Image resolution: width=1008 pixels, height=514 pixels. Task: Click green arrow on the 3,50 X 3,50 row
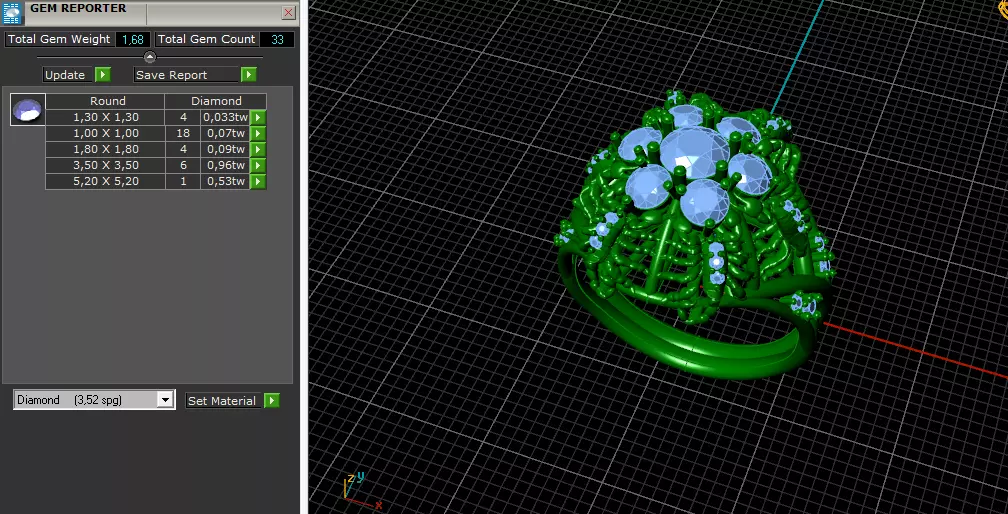click(x=258, y=165)
